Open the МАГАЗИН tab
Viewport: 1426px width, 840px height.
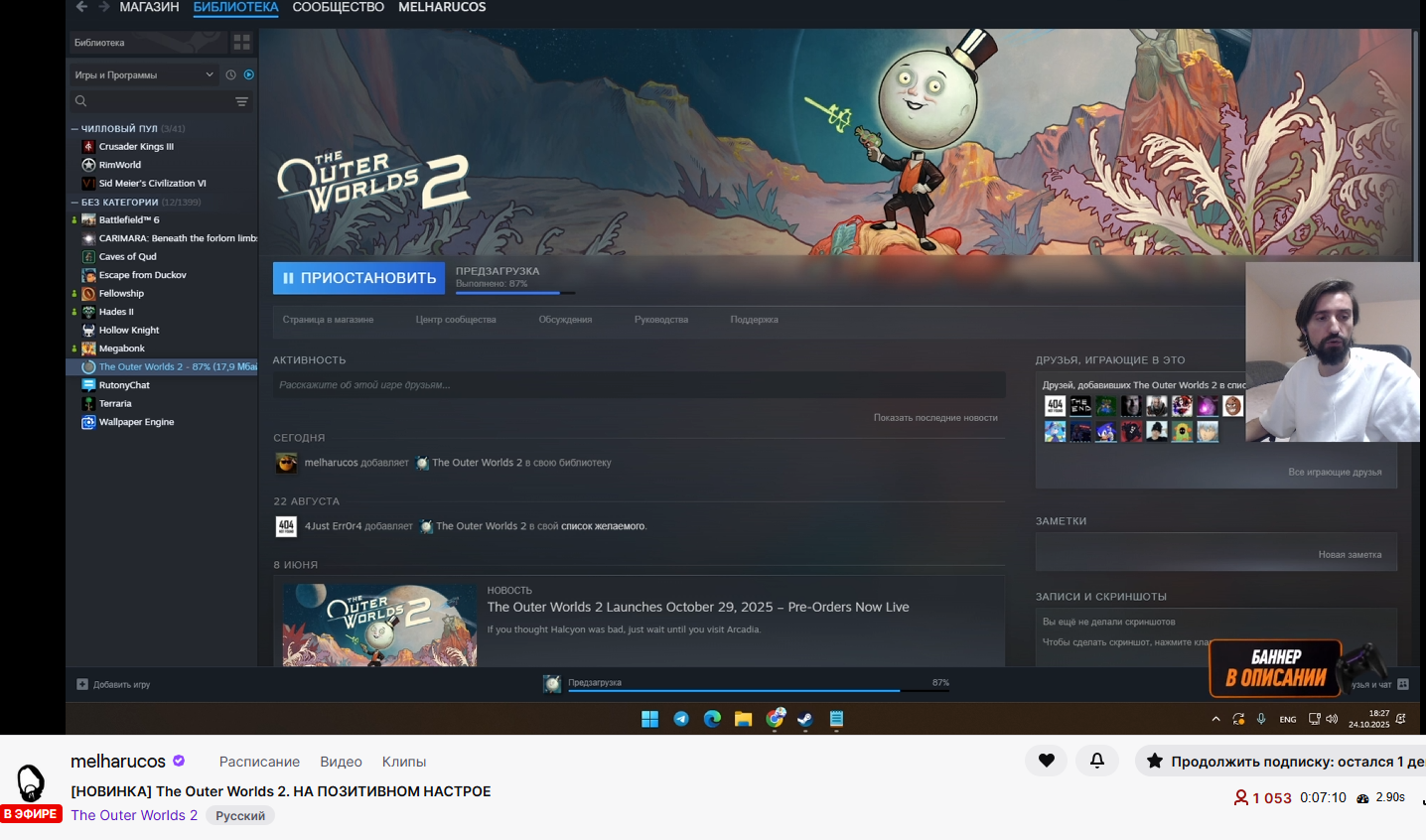149,7
